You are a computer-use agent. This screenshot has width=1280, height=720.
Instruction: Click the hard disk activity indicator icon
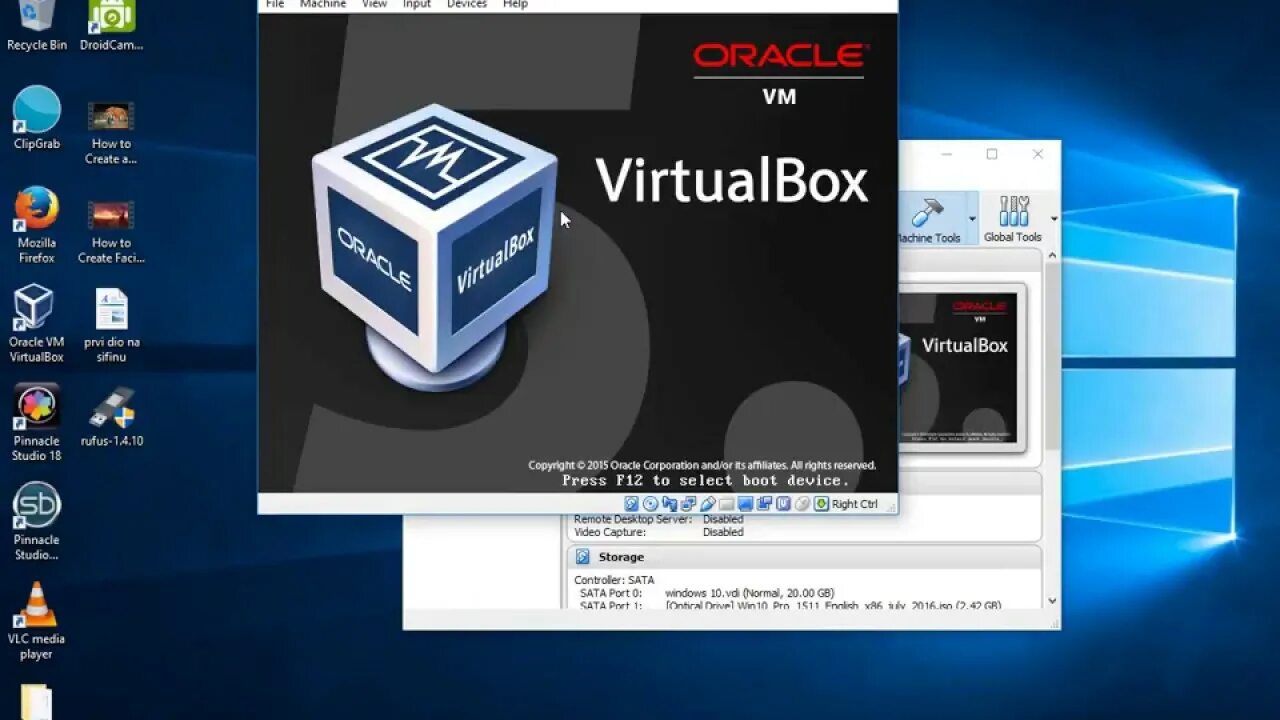(x=632, y=504)
